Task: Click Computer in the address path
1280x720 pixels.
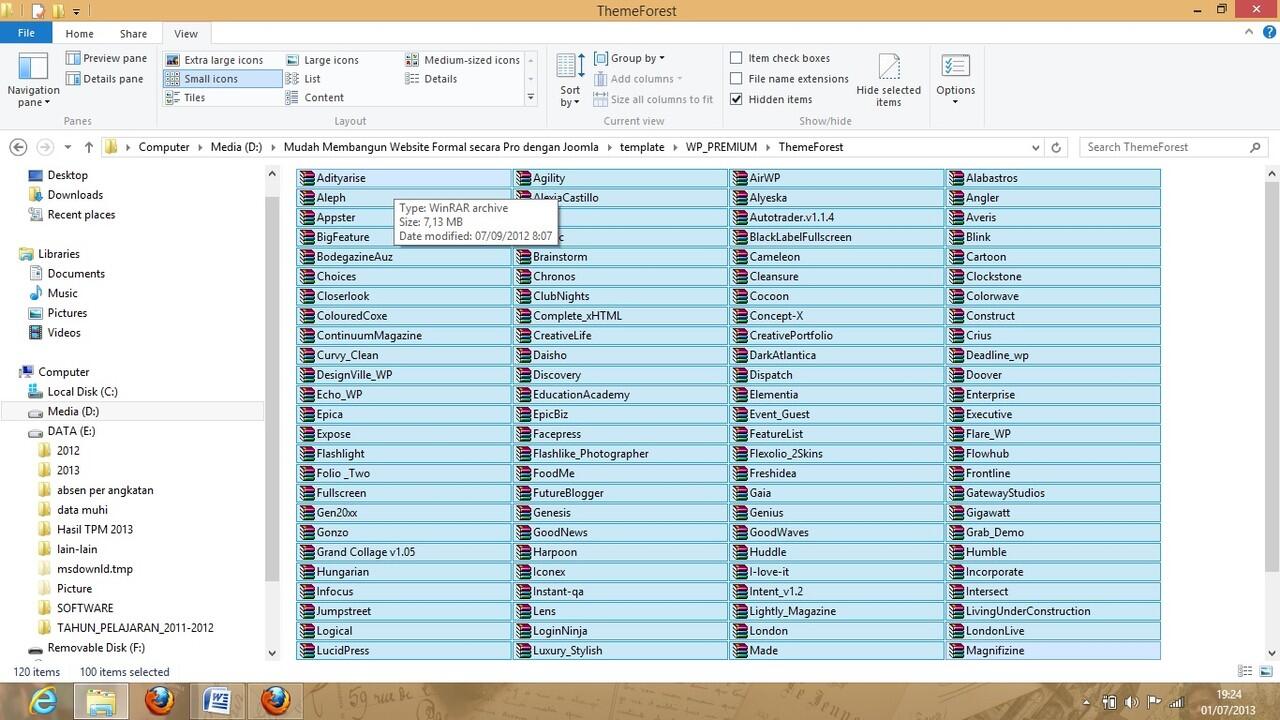Action: pyautogui.click(x=164, y=147)
